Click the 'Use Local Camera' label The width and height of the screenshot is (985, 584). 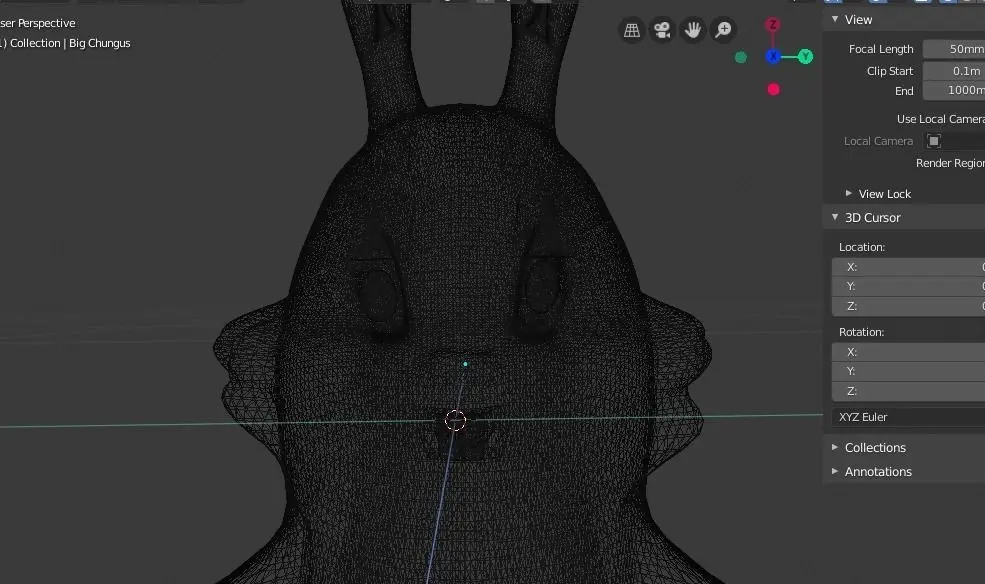click(x=940, y=119)
